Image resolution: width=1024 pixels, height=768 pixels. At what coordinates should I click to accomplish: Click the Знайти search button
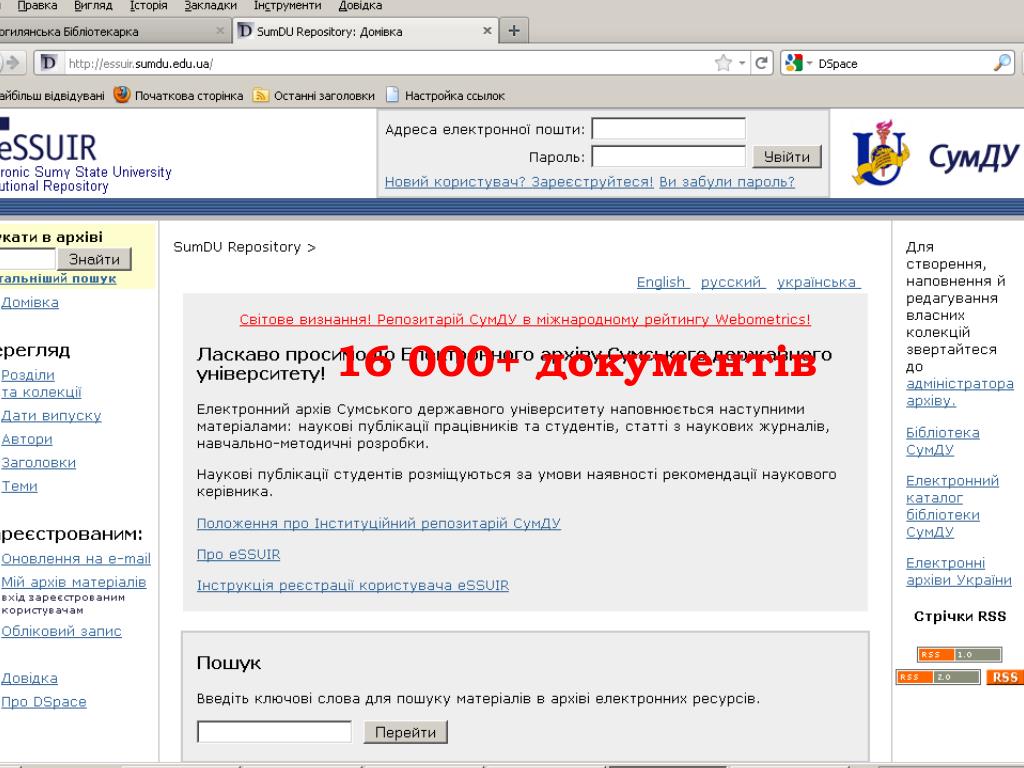click(x=94, y=259)
